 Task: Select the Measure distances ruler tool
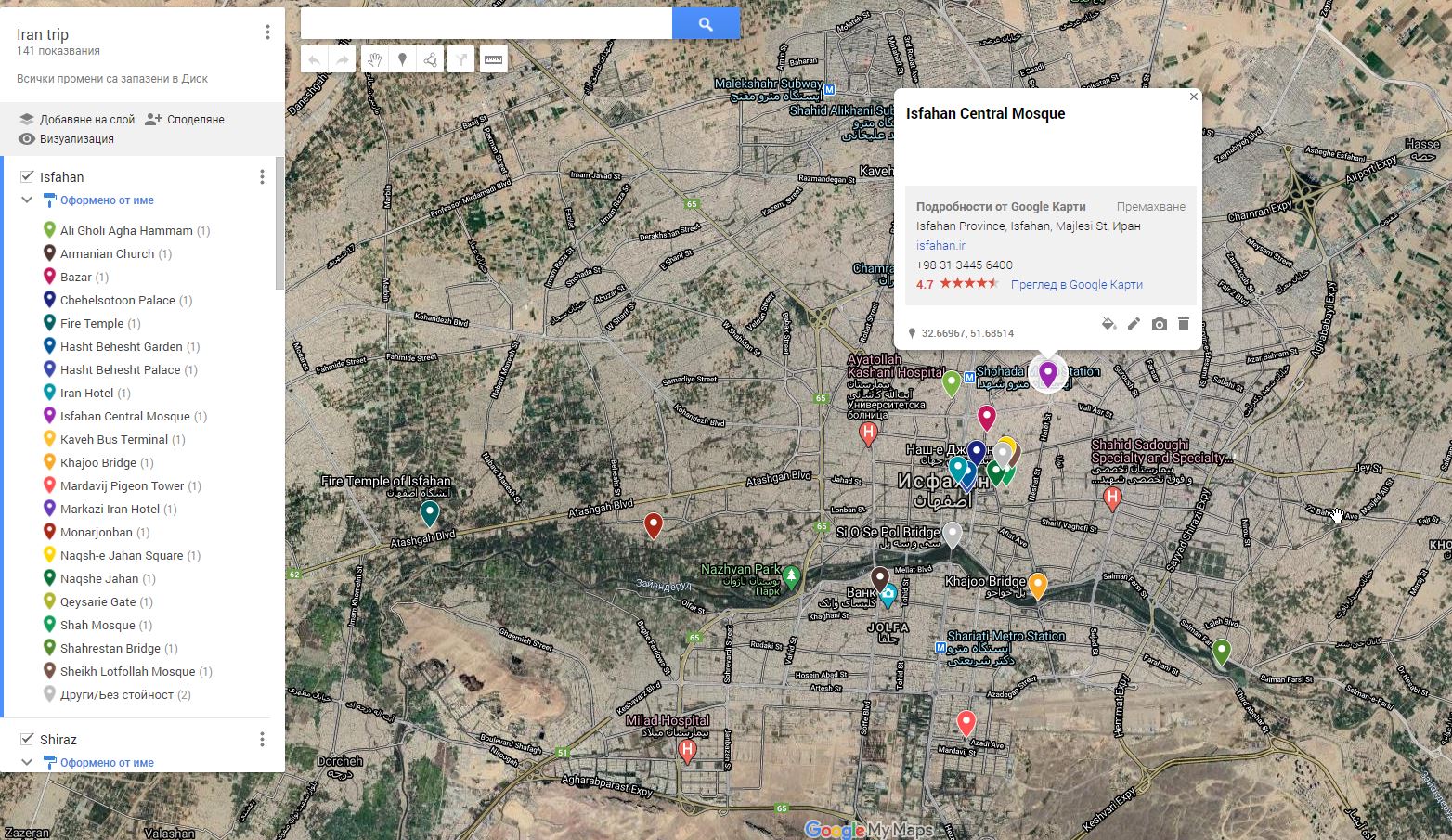pos(493,60)
